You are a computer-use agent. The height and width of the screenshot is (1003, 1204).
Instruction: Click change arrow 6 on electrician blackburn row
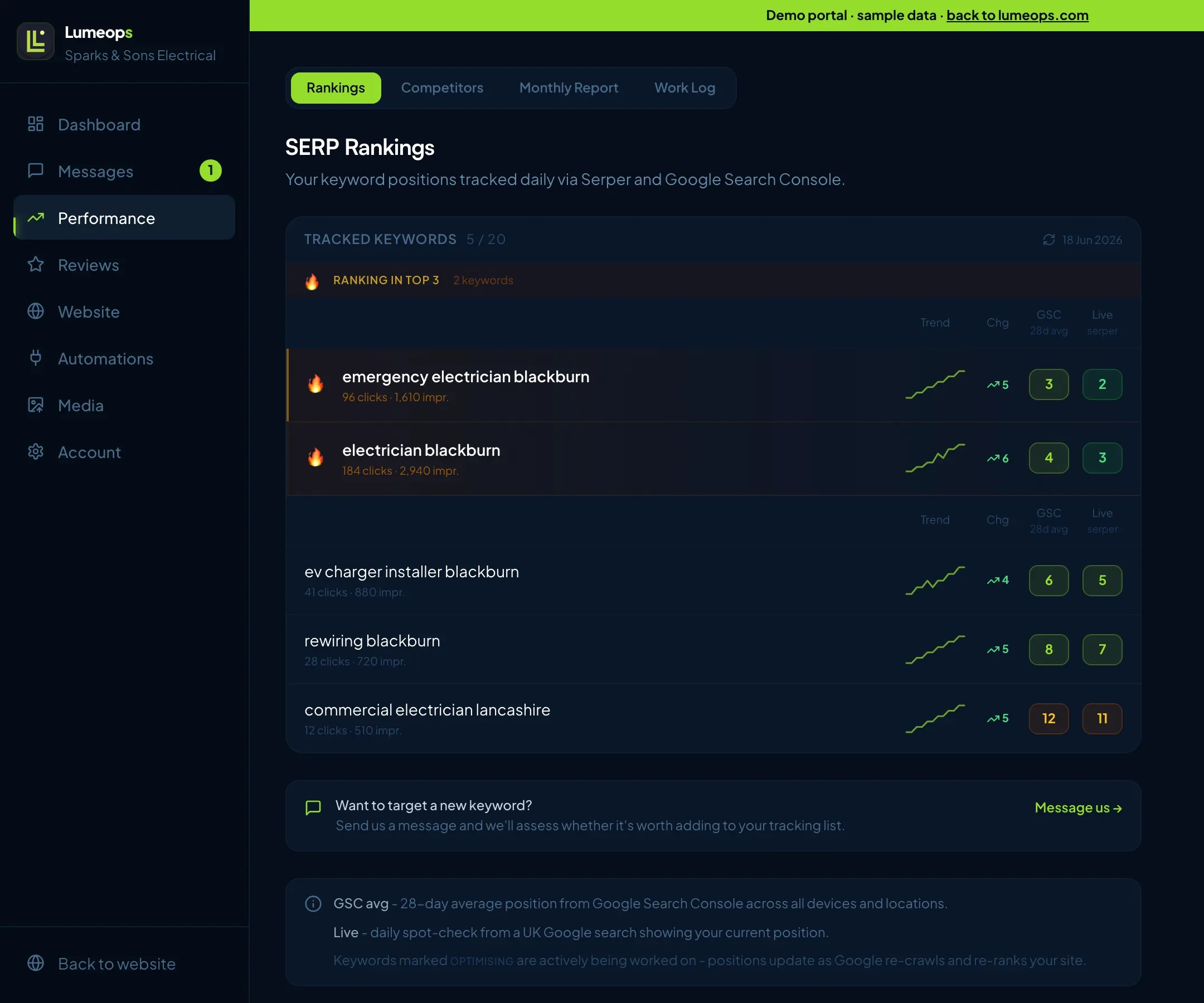point(998,458)
